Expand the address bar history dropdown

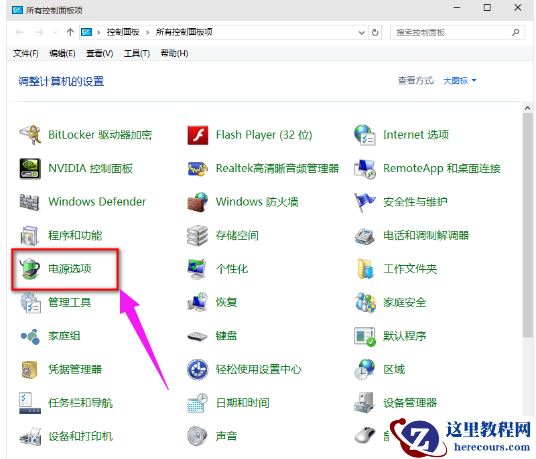(362, 32)
